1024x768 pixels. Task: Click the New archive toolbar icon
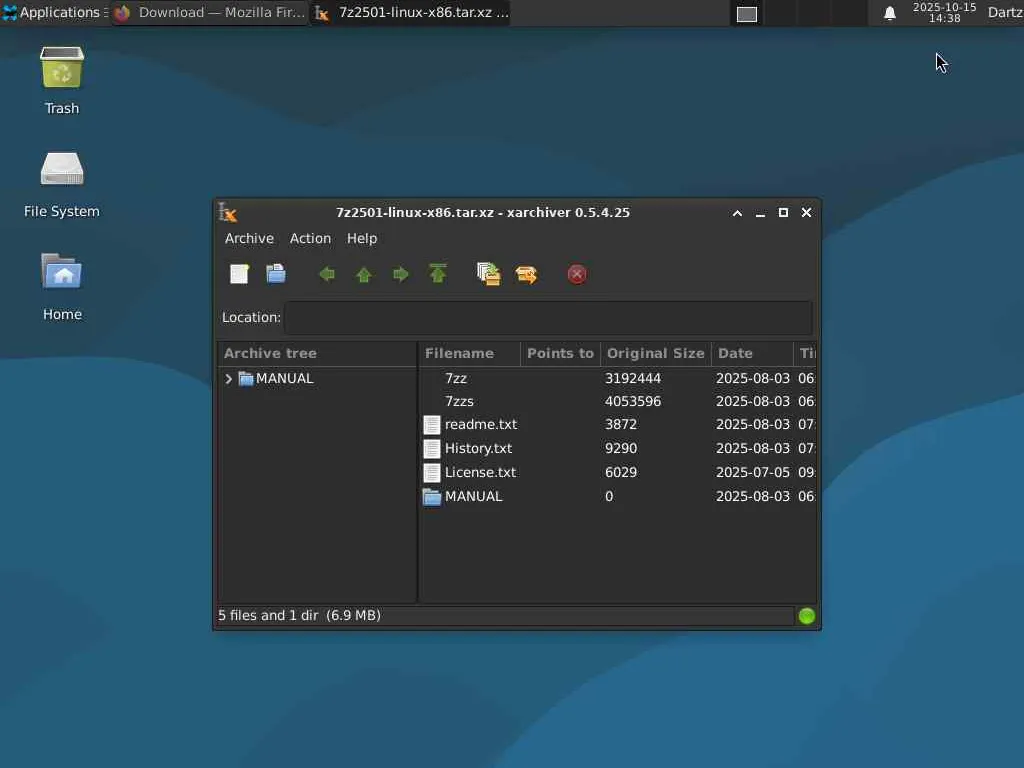click(x=239, y=274)
